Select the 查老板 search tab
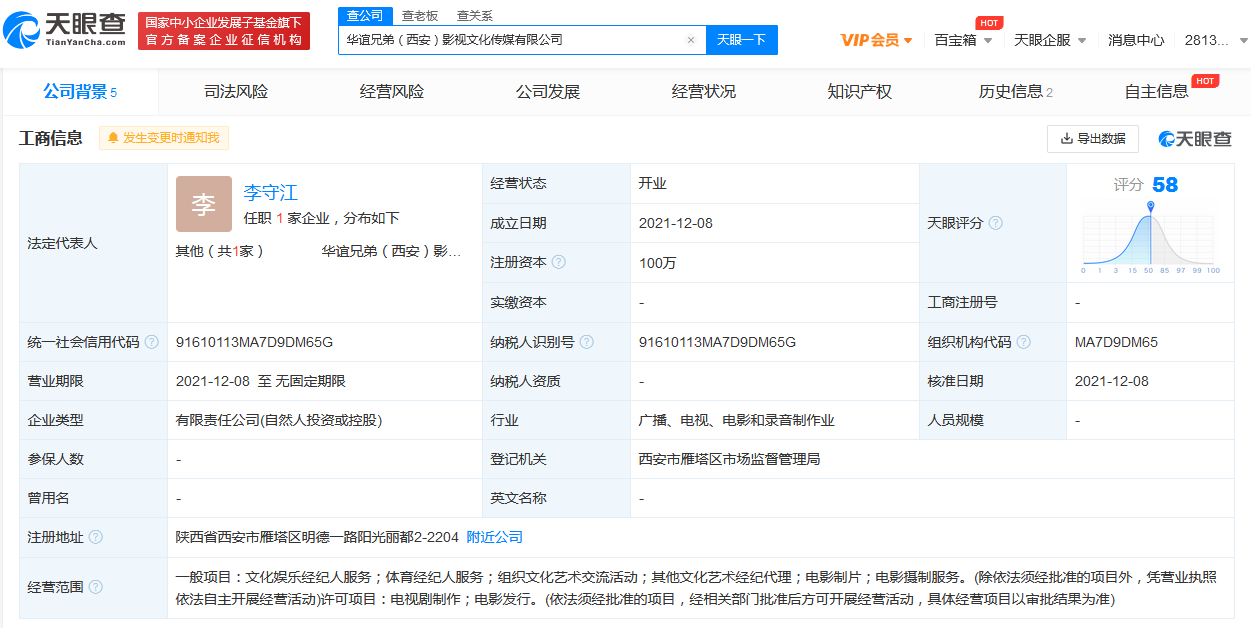Screen dimensions: 1251x628 click(420, 16)
